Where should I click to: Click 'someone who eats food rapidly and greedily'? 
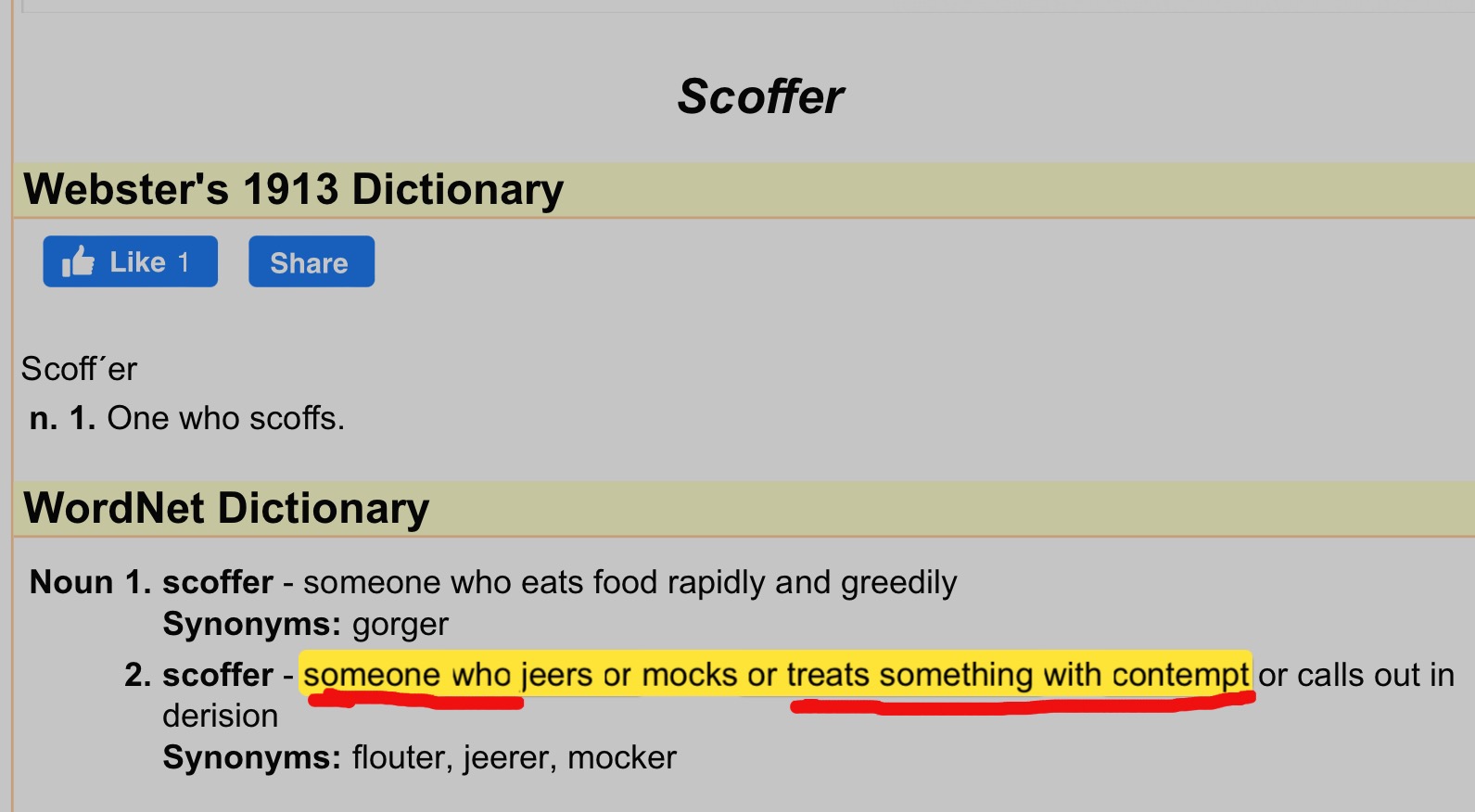click(630, 582)
